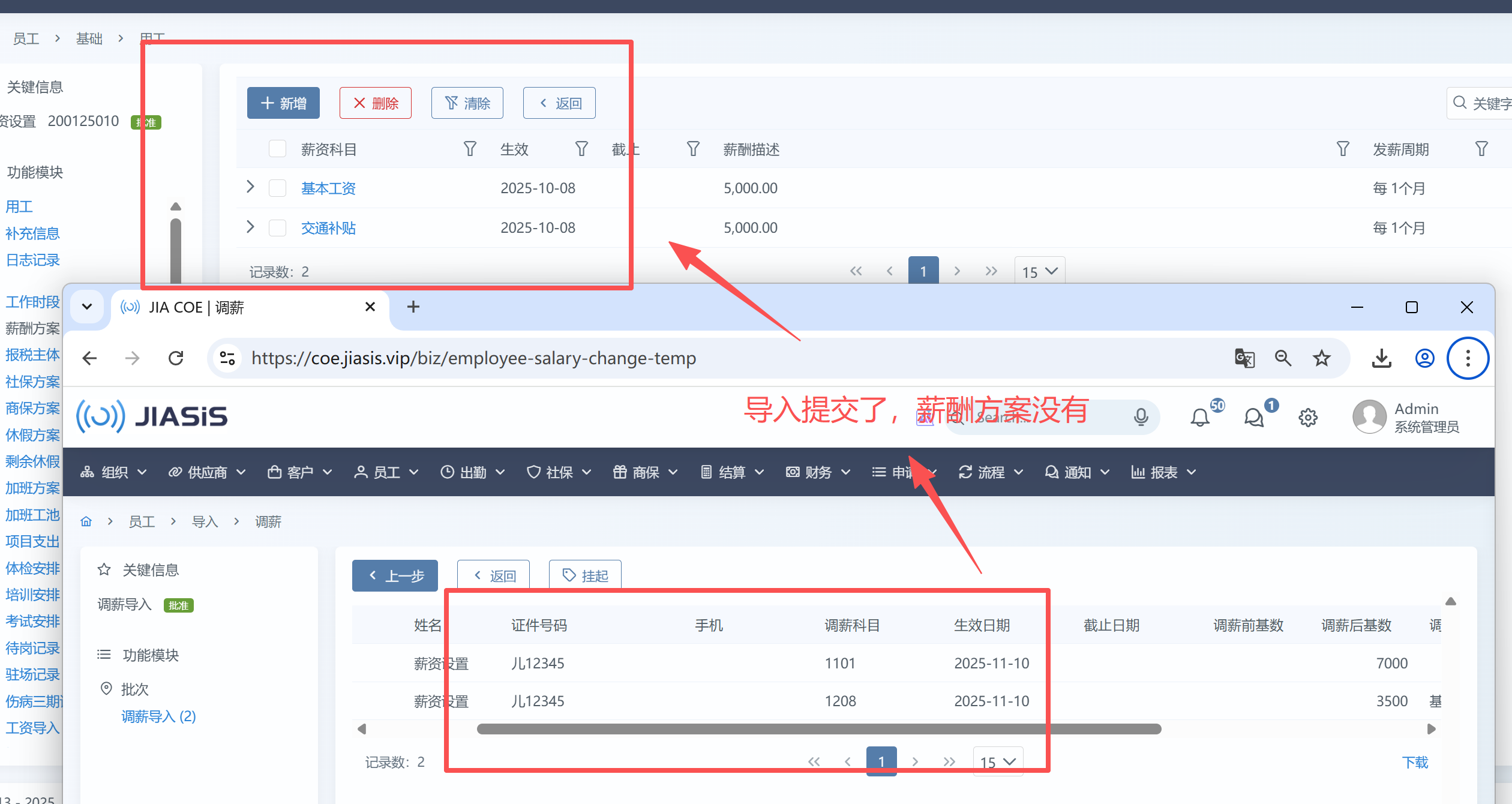The height and width of the screenshot is (804, 1512).
Task: Expand the 员工 navigation menu
Action: pyautogui.click(x=386, y=472)
